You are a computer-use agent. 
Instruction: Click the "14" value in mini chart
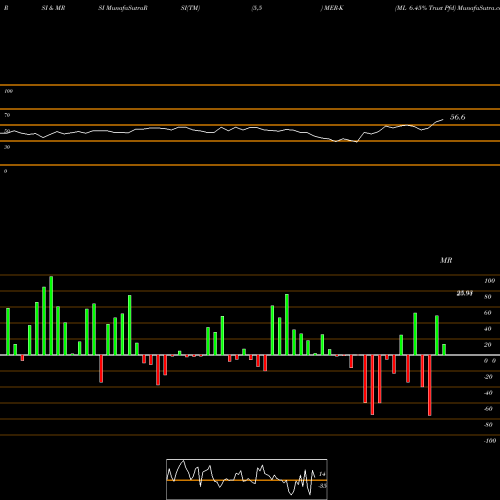point(322,474)
